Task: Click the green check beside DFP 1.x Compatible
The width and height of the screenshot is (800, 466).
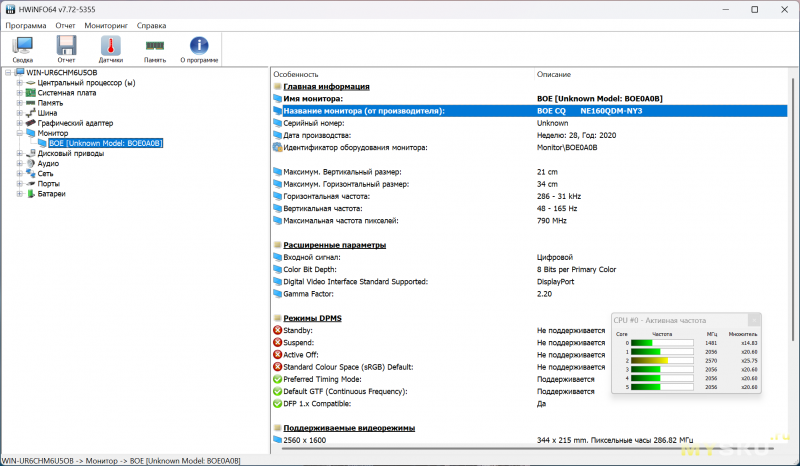Action: [278, 404]
